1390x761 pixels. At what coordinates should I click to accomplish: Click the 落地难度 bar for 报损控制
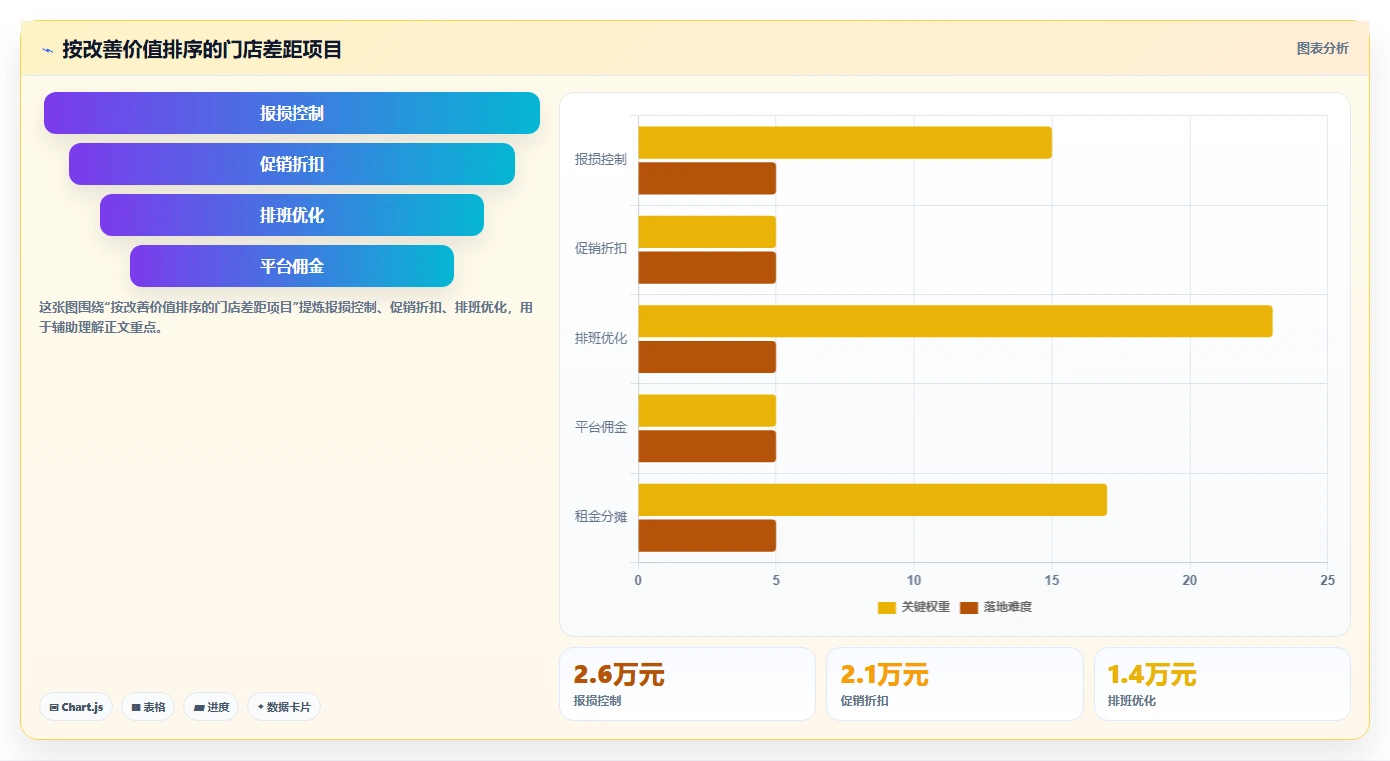click(707, 178)
